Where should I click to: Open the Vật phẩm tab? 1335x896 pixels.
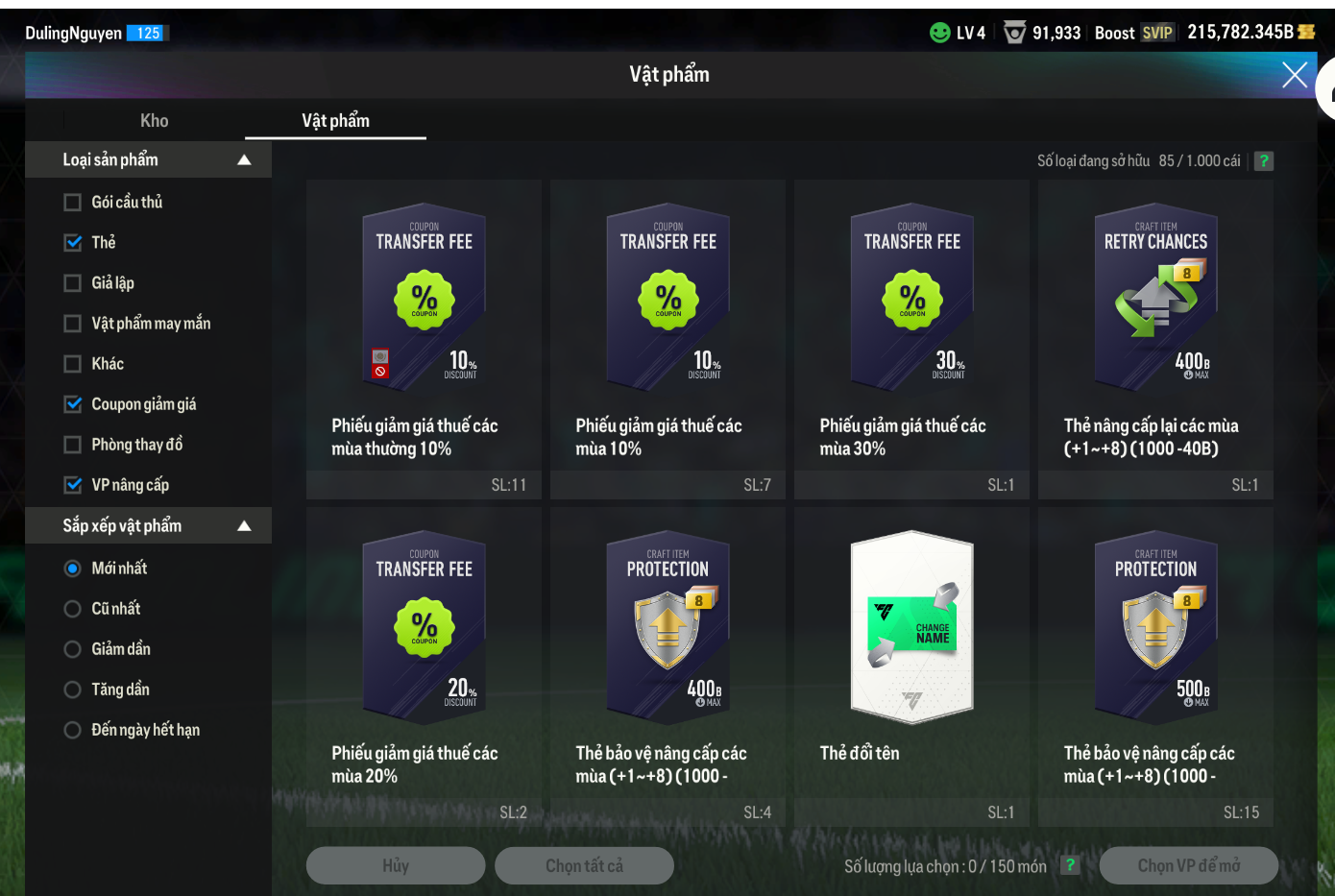point(335,121)
